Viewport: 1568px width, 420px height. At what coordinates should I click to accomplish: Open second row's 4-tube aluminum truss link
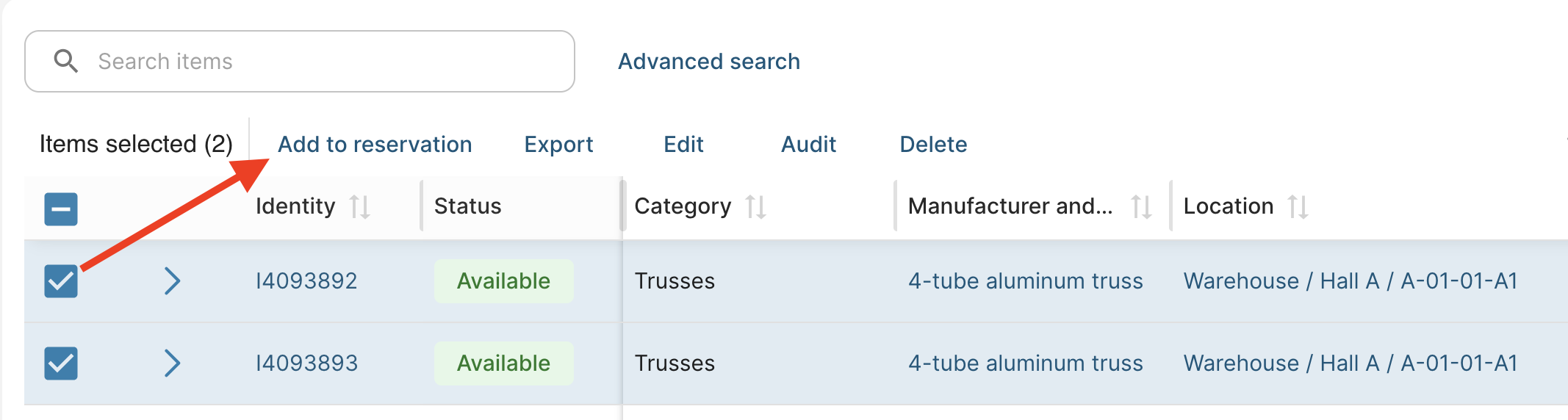click(1025, 363)
